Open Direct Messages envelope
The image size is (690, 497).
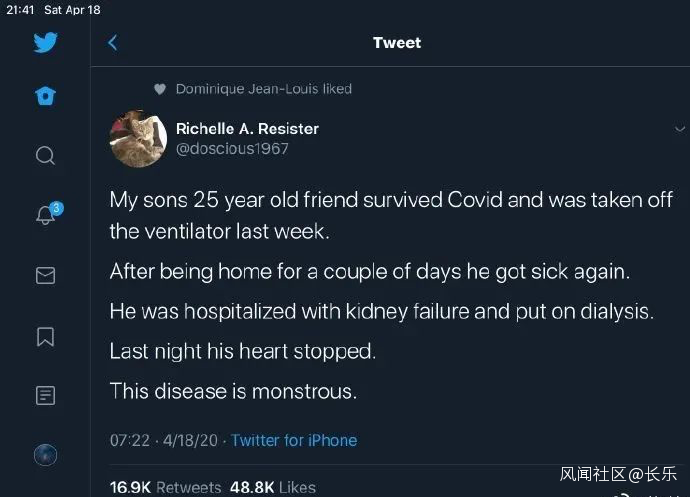click(x=45, y=275)
